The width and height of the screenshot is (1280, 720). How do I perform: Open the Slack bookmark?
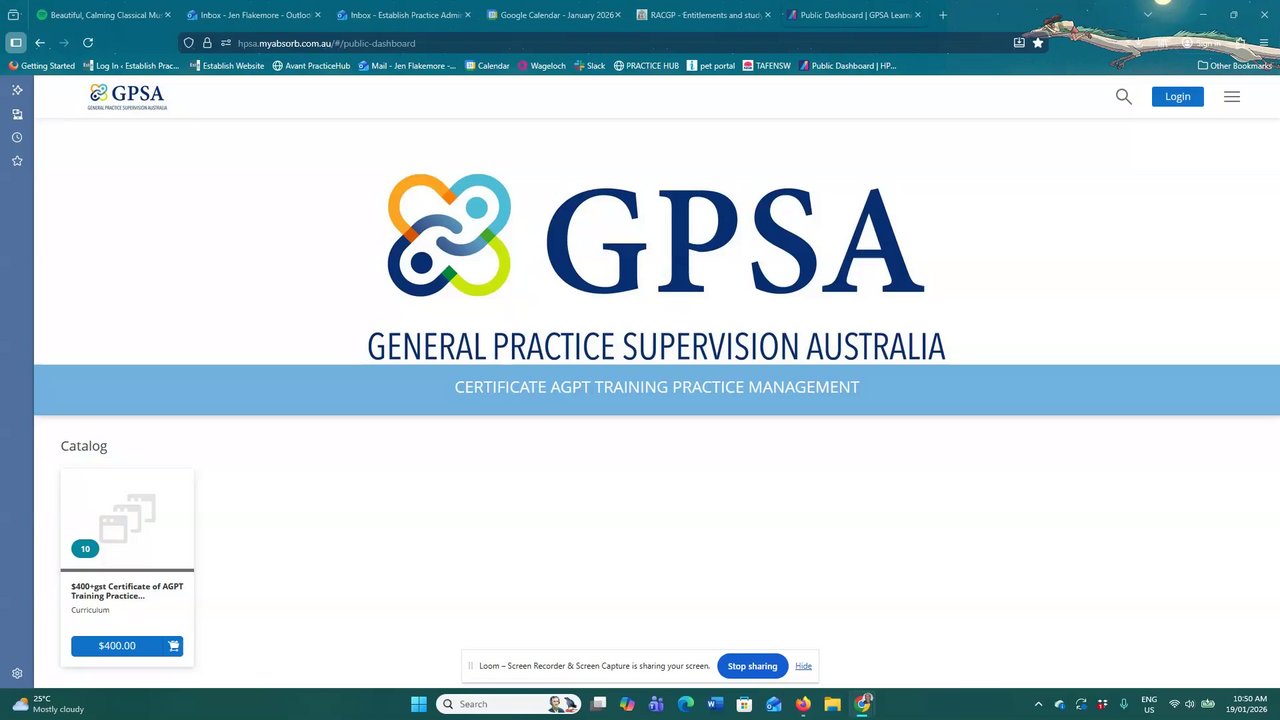coord(589,66)
